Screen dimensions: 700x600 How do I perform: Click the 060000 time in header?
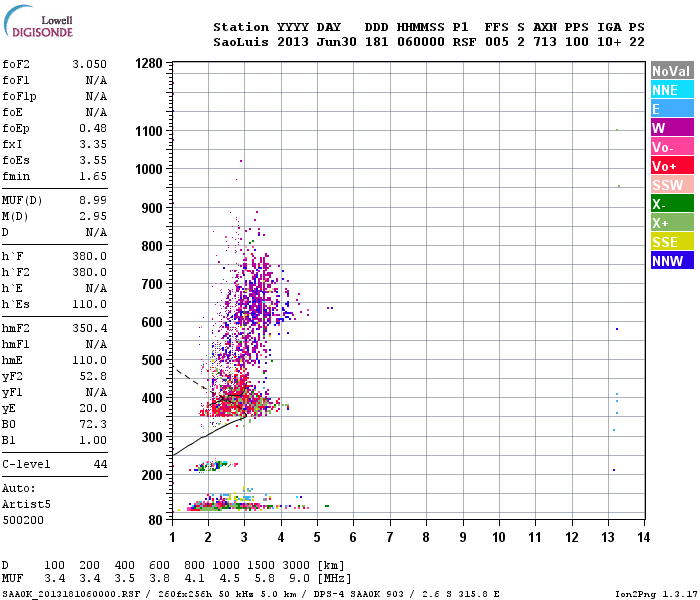click(421, 42)
